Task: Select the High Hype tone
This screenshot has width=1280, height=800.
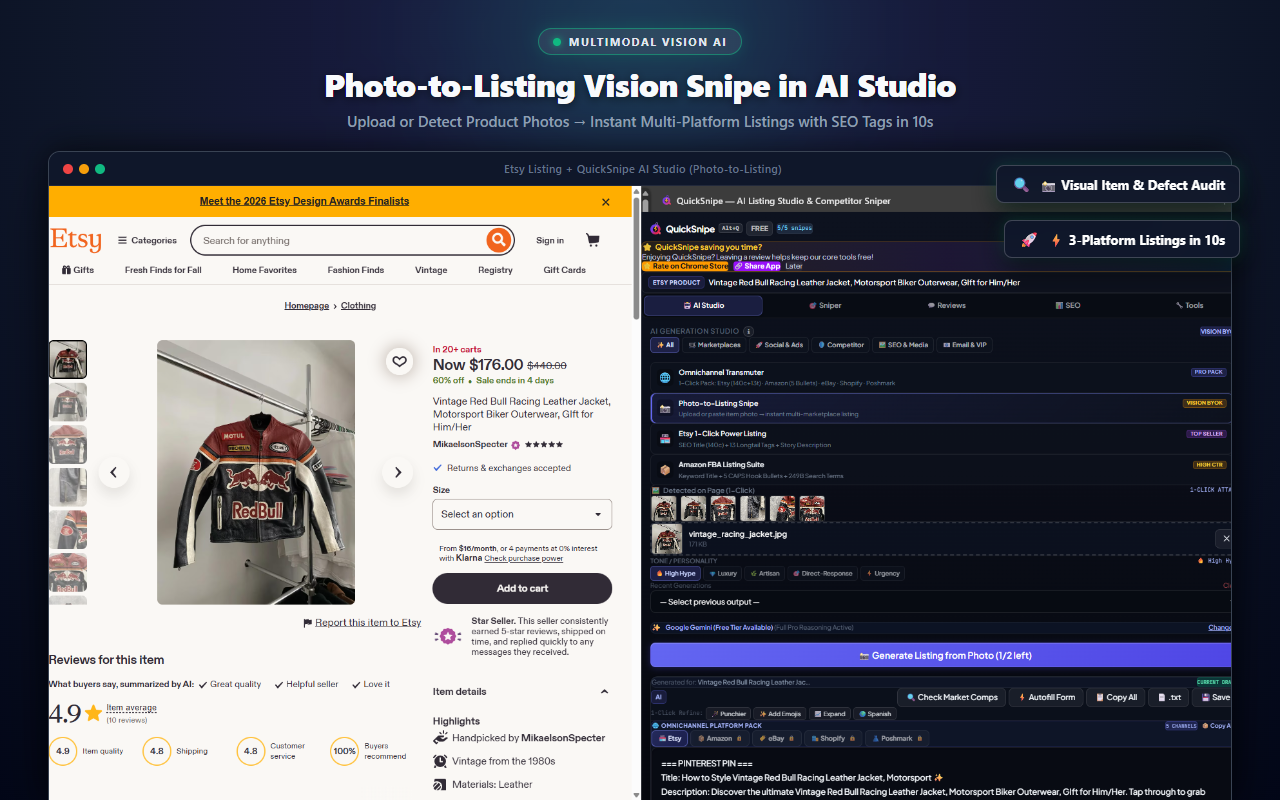Action: point(675,573)
